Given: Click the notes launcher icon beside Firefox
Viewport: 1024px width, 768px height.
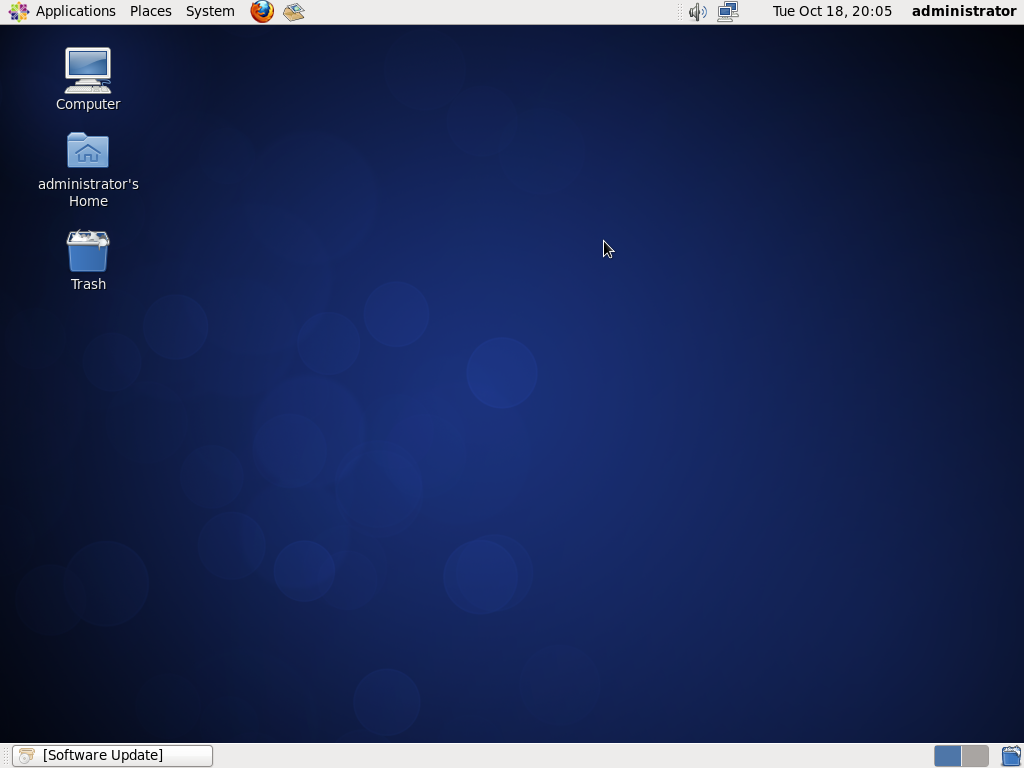Looking at the screenshot, I should point(294,11).
